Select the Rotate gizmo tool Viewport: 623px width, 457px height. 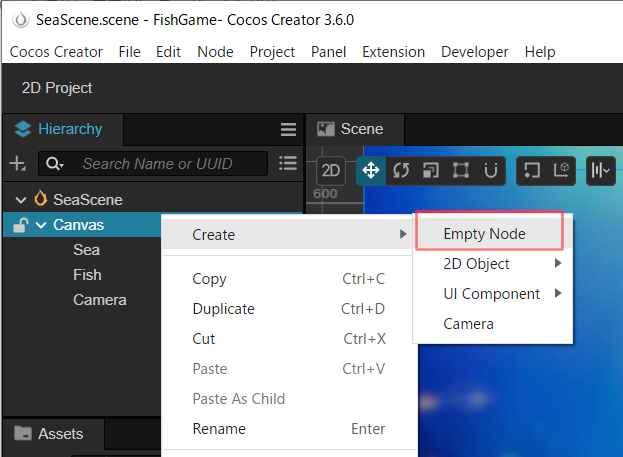pyautogui.click(x=401, y=171)
